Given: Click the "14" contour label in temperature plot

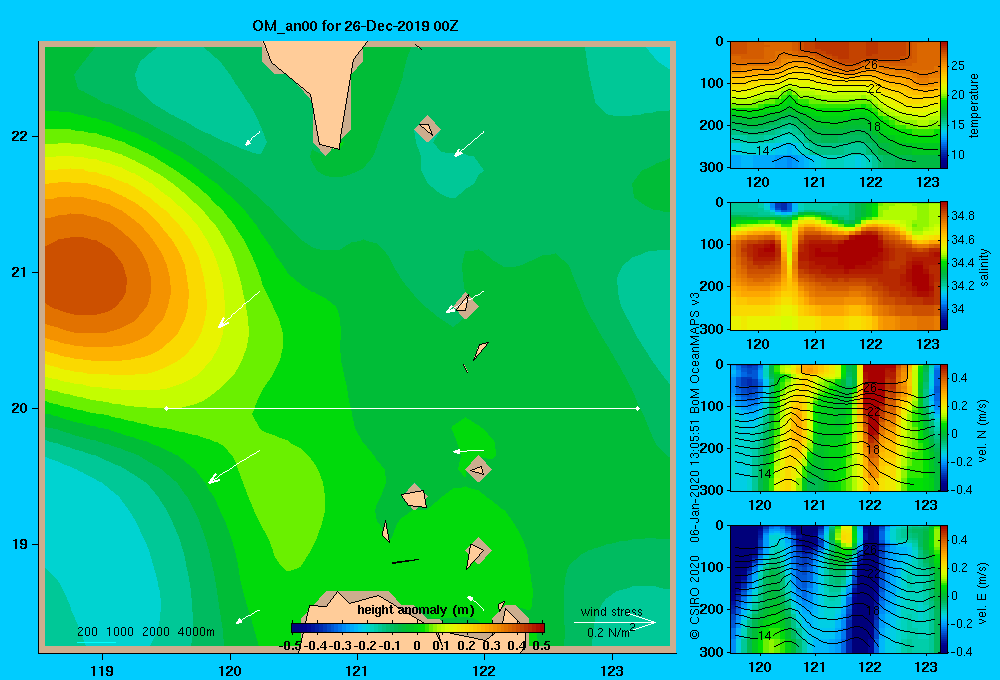Looking at the screenshot, I should (x=763, y=151).
